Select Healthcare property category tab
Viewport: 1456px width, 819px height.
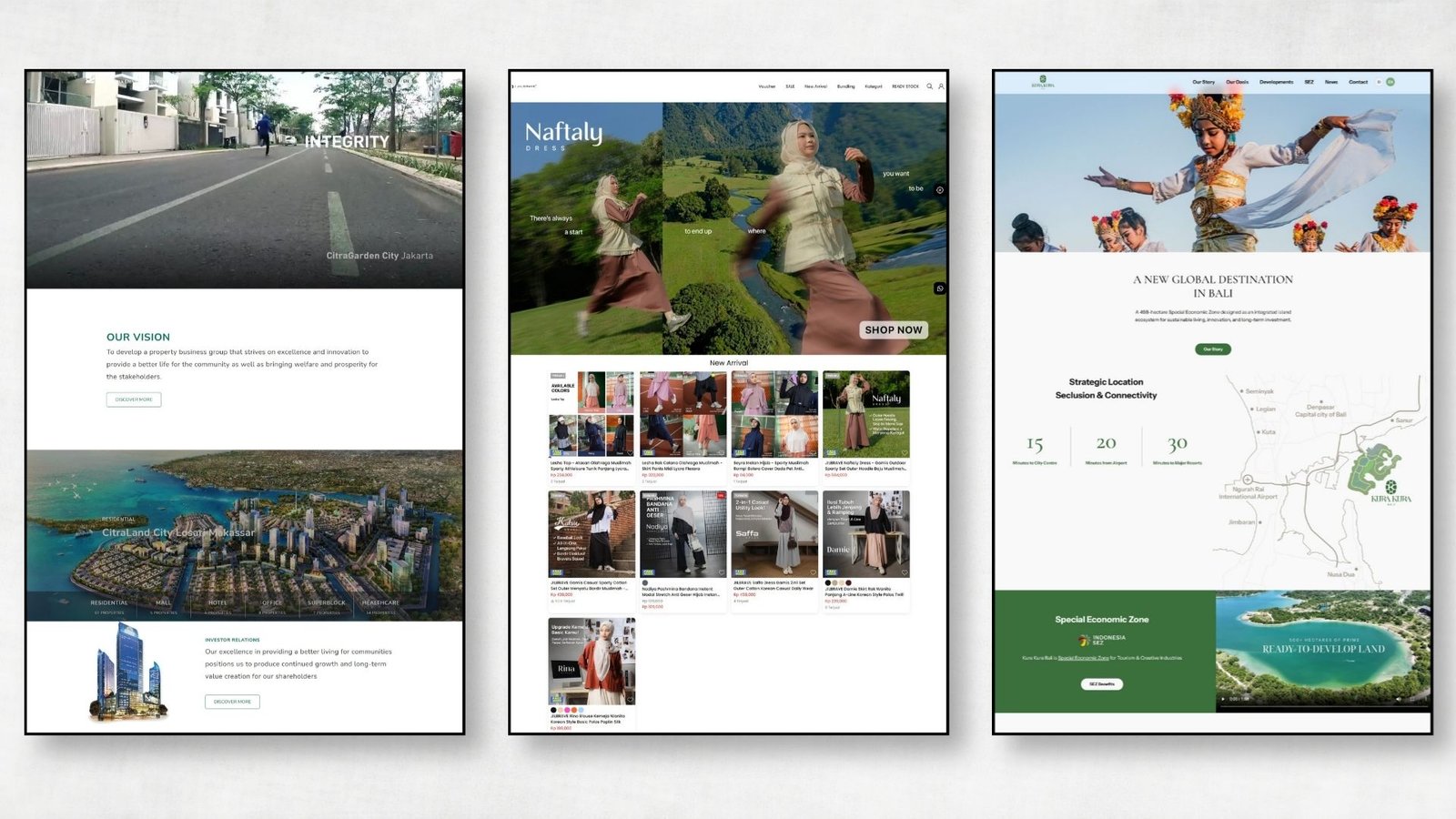coord(380,605)
